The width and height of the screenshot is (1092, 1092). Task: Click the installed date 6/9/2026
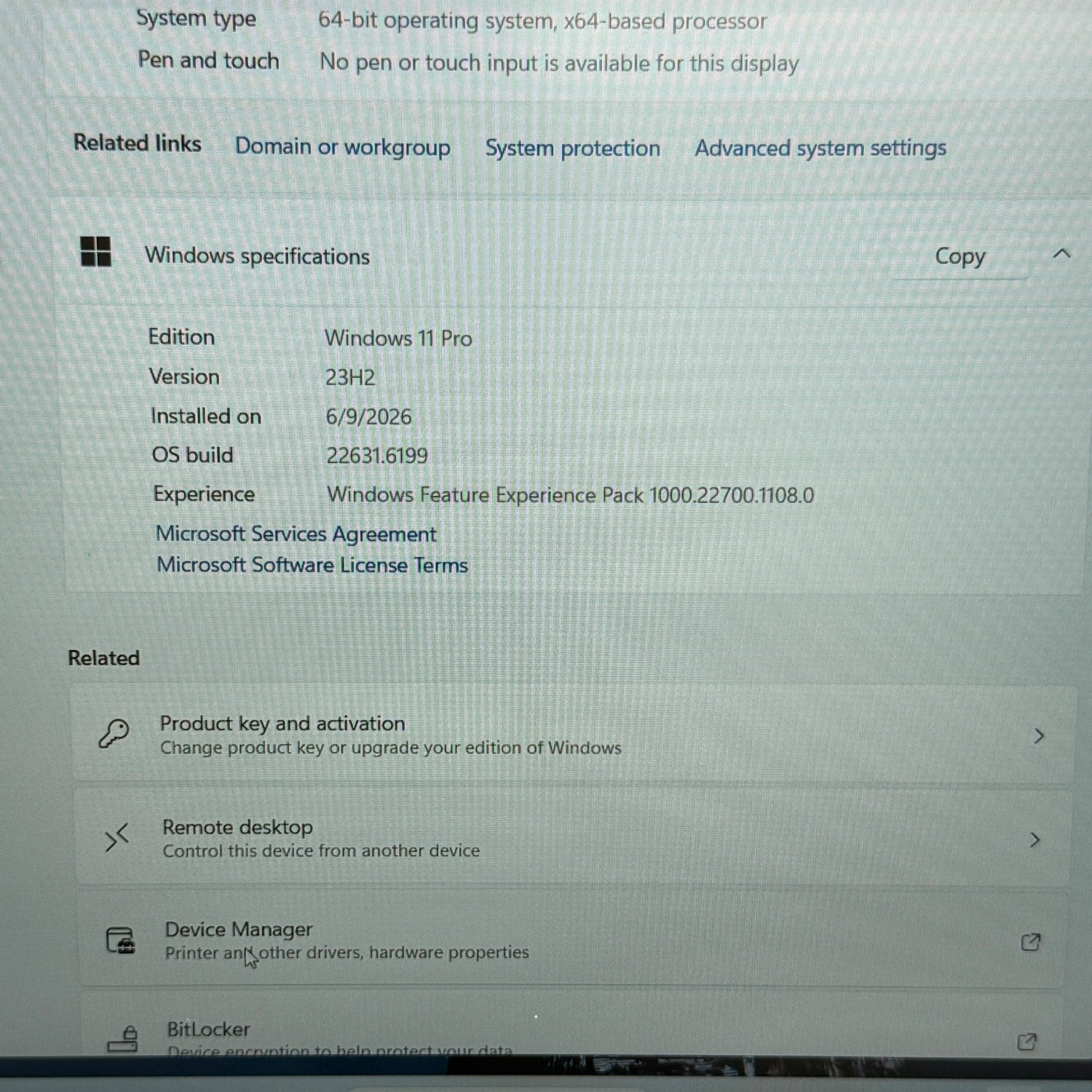(368, 416)
